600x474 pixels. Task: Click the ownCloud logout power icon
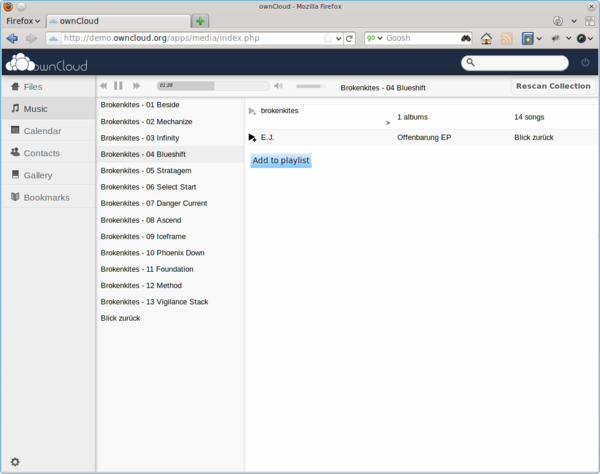click(x=585, y=62)
